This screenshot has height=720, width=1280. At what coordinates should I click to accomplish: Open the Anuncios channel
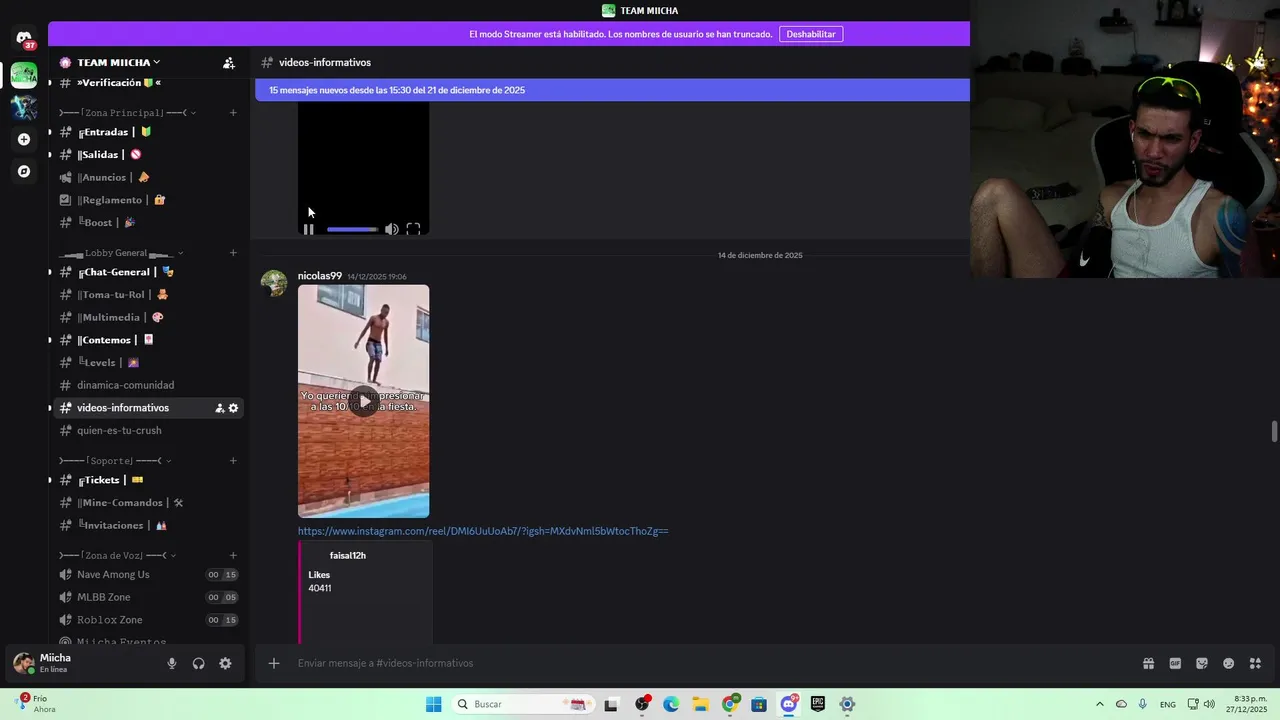click(148, 177)
